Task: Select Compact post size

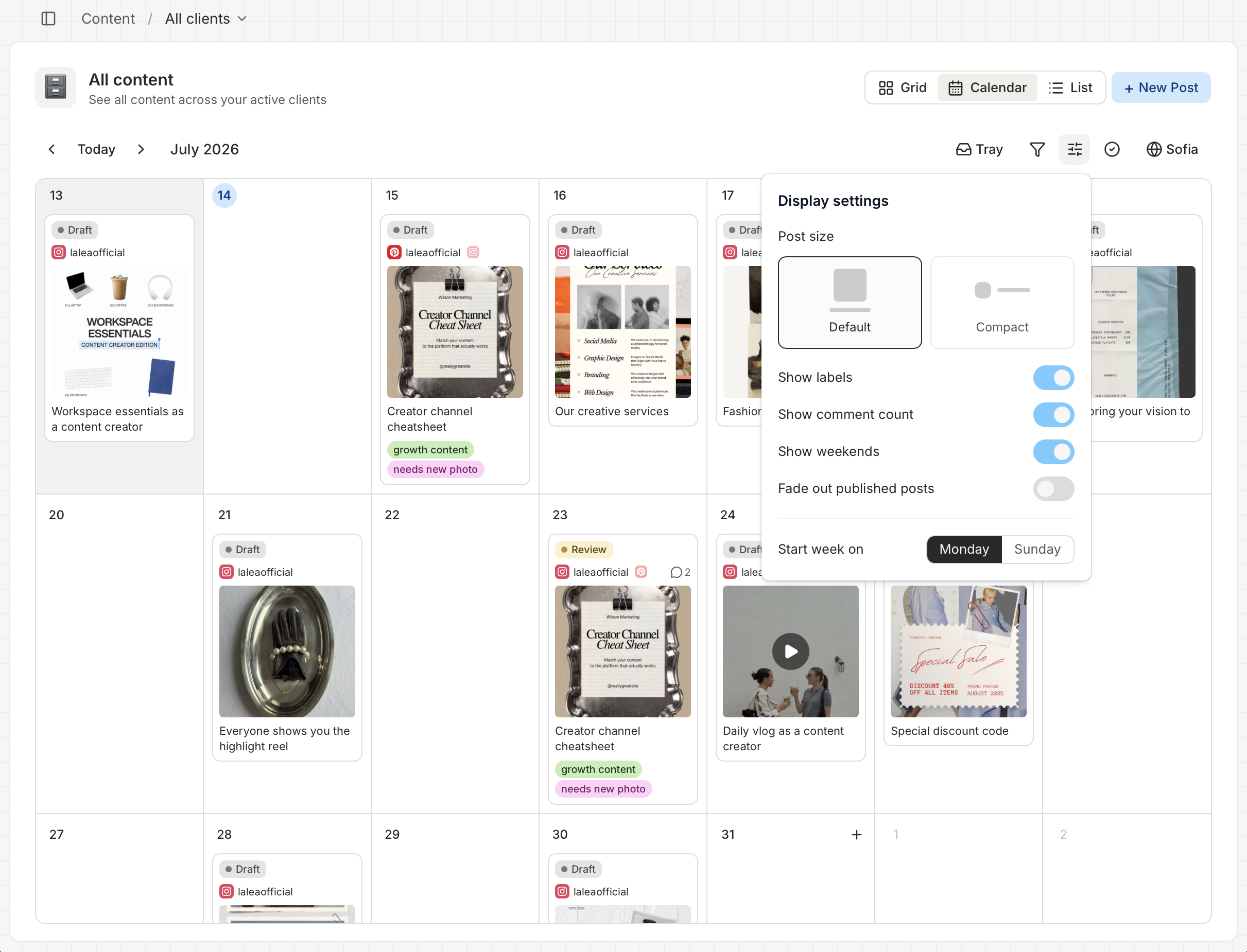Action: click(x=1002, y=303)
